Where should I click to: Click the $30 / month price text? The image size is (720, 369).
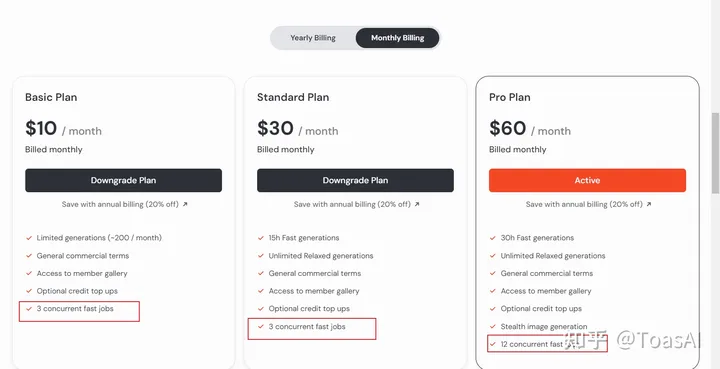click(x=298, y=129)
